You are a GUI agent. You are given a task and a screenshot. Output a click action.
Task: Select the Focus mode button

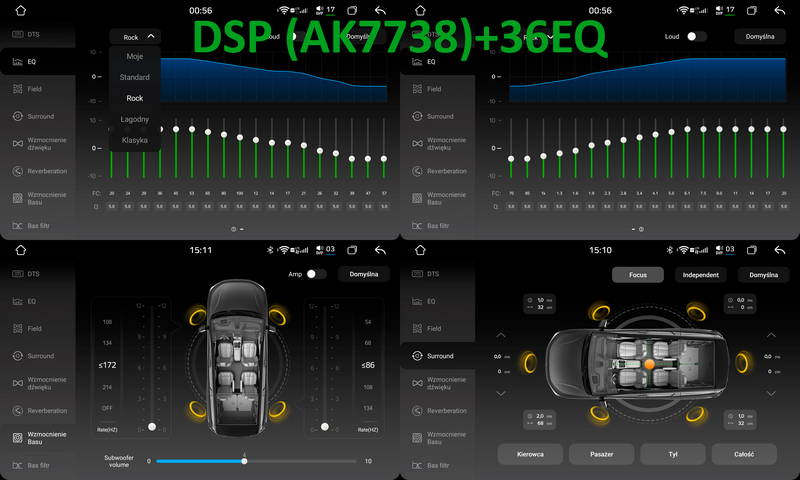click(638, 274)
